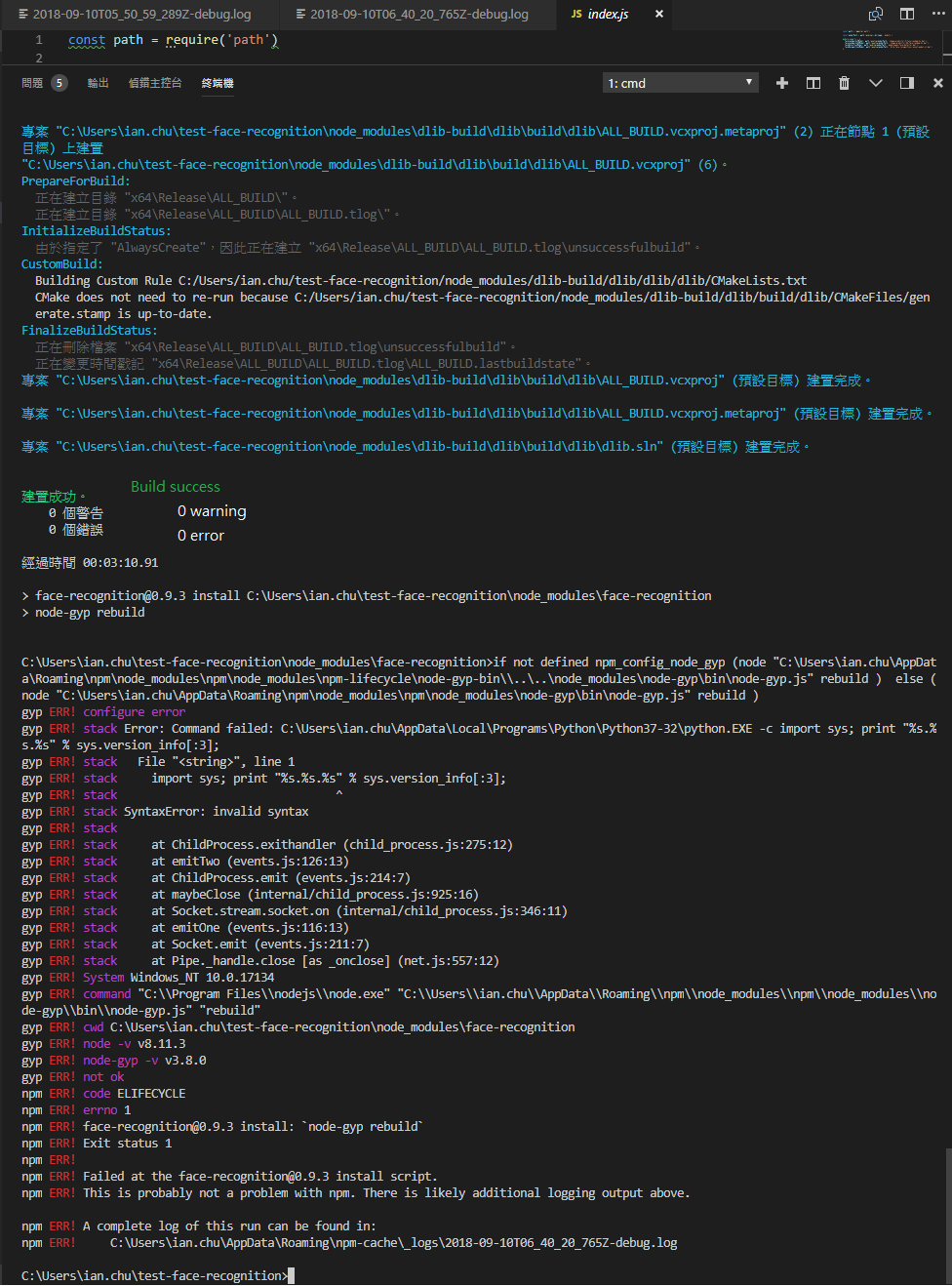Close the terminal panel
Viewport: 952px width, 1286px height.
pos(938,83)
